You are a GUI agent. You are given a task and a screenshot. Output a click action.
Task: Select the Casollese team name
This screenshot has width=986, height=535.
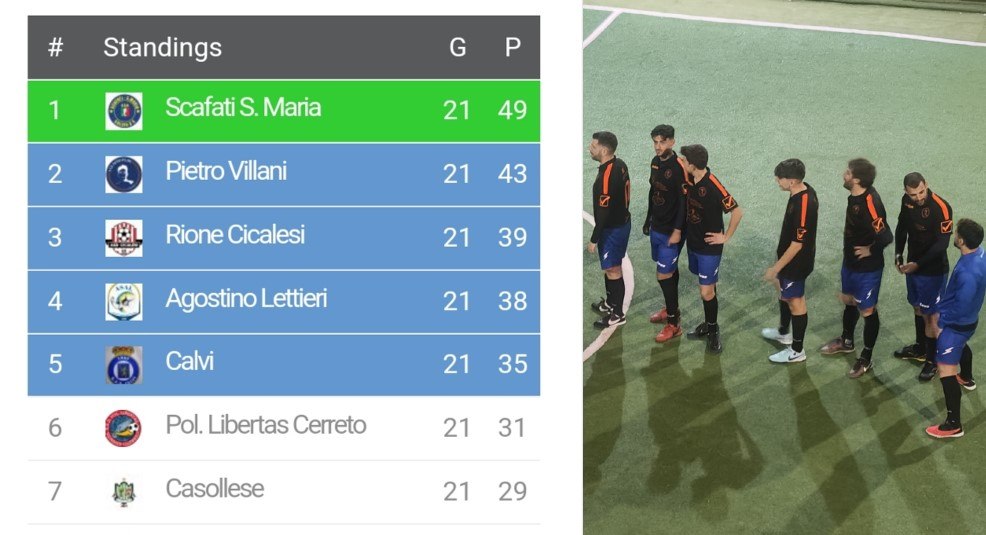click(214, 489)
